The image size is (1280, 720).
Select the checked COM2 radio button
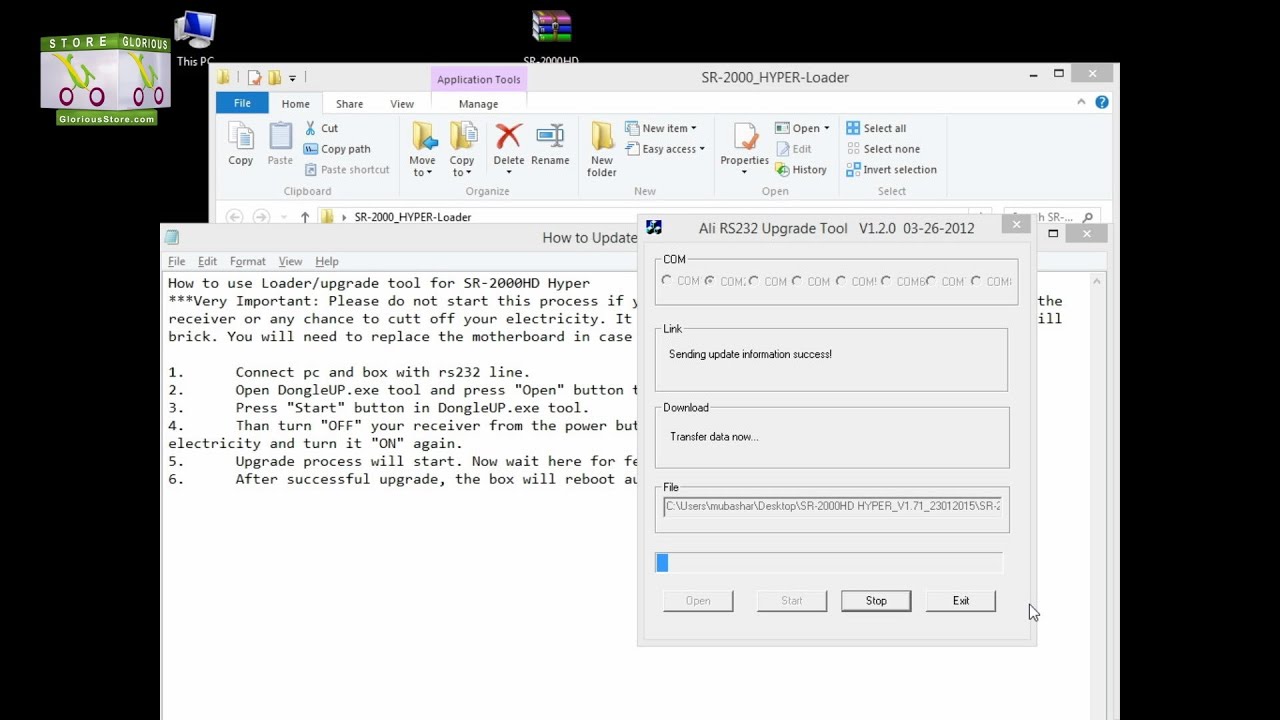pyautogui.click(x=709, y=281)
